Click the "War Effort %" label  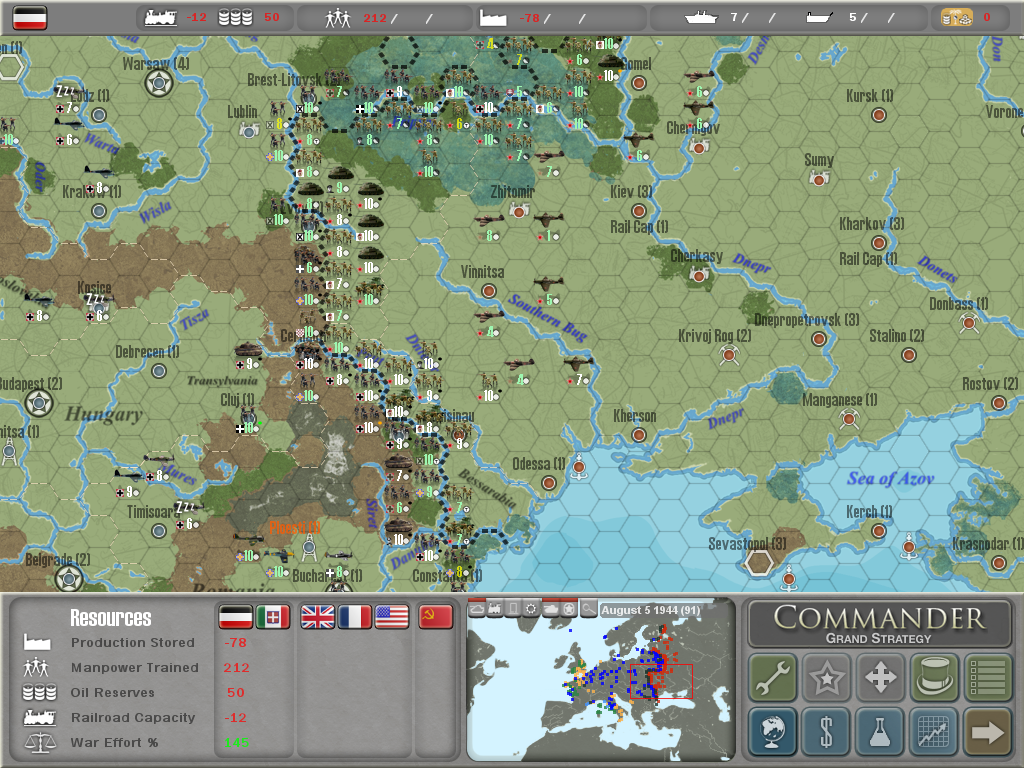pos(114,743)
